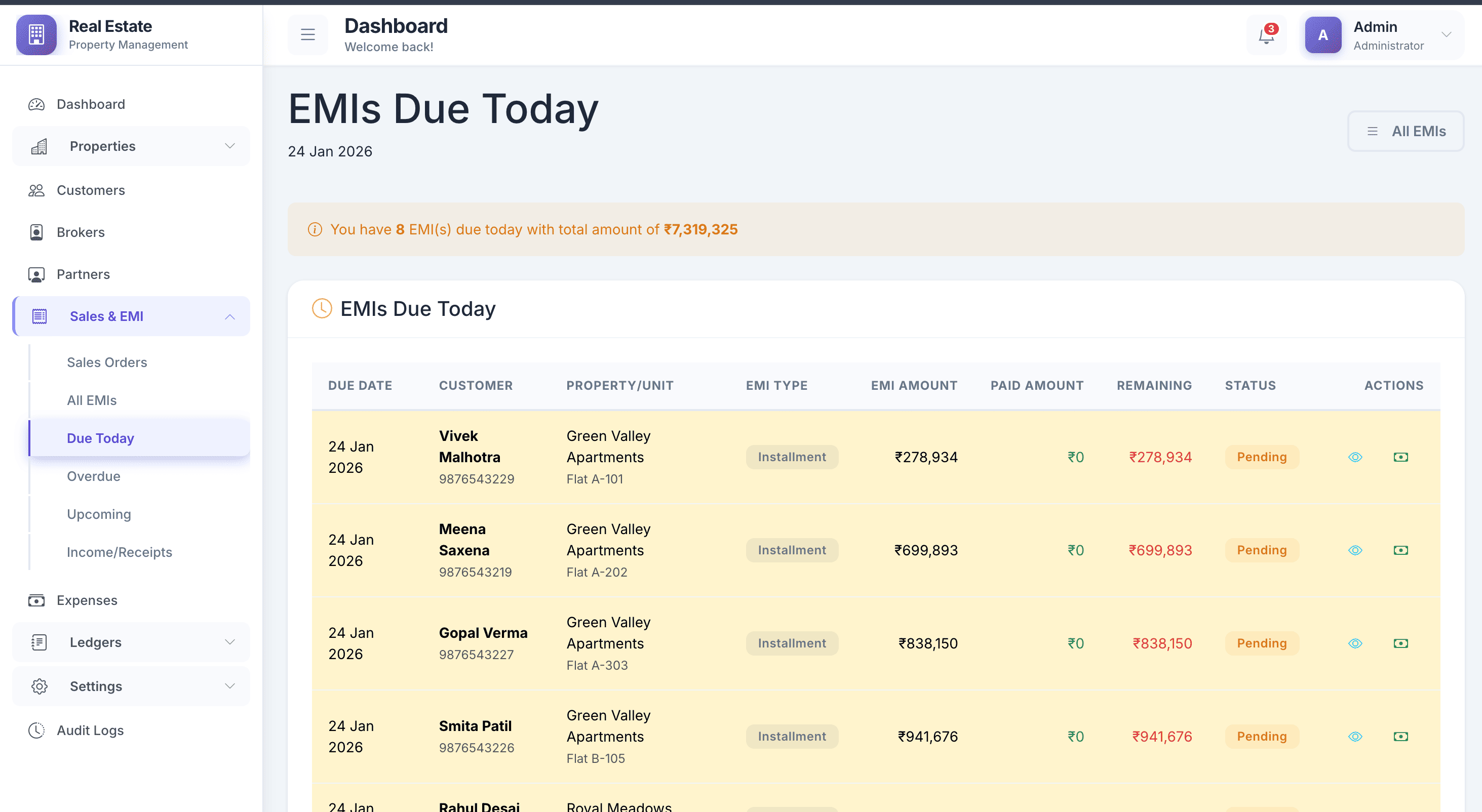Click payment icon in Smita Patil row

1400,737
